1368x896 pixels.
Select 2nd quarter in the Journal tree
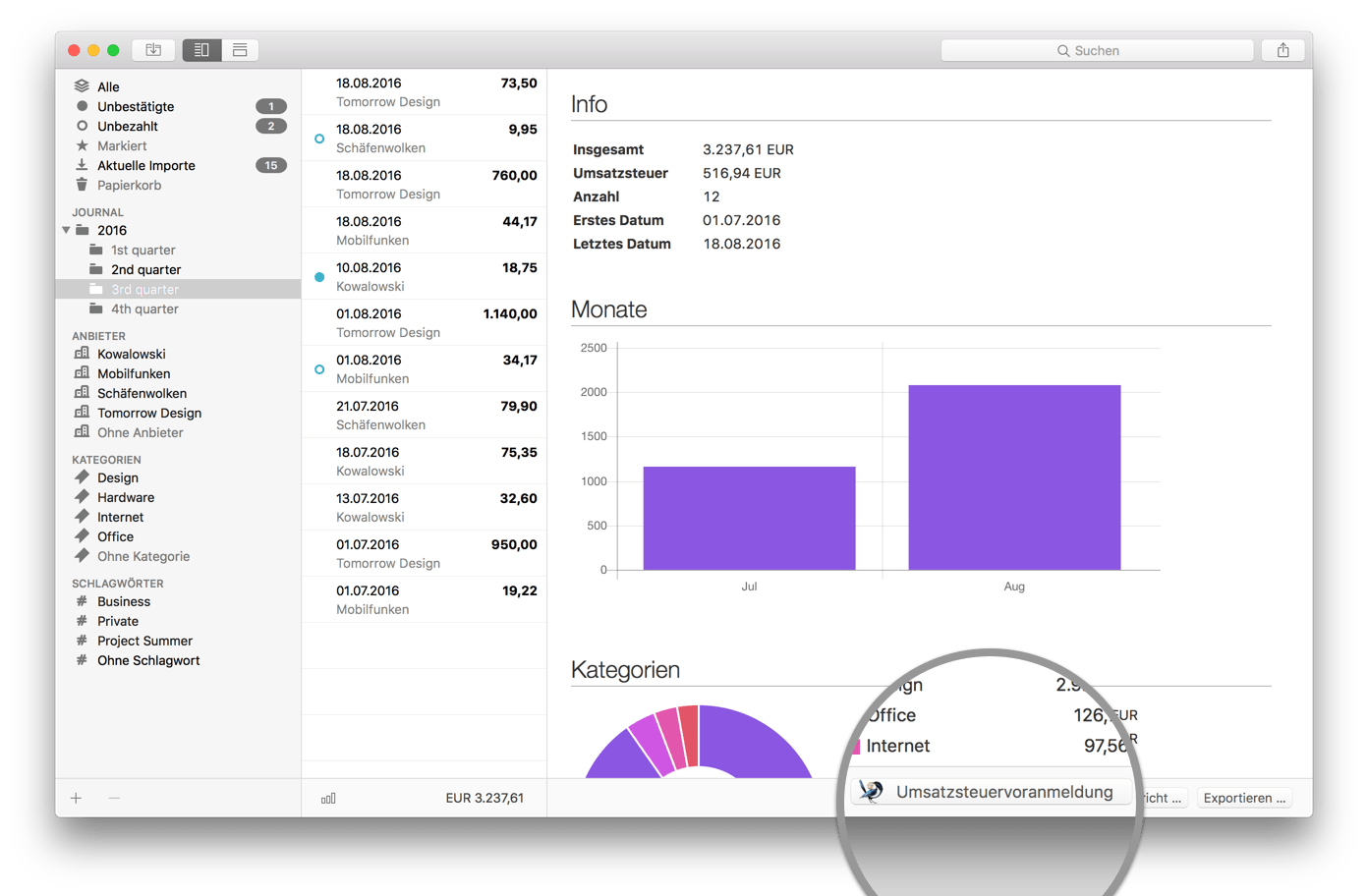[x=145, y=269]
